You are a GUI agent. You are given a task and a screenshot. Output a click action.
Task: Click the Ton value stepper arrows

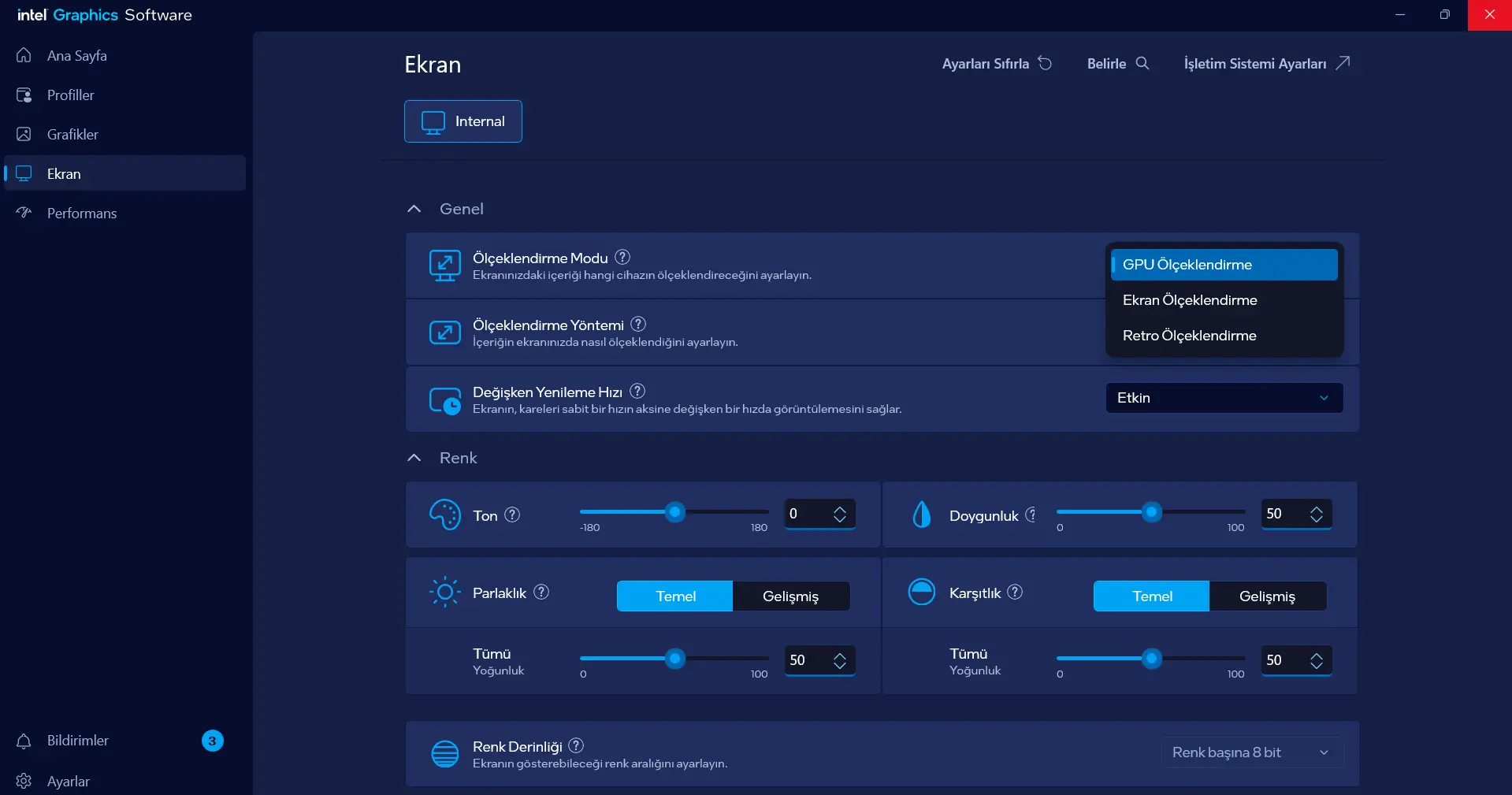tap(840, 515)
